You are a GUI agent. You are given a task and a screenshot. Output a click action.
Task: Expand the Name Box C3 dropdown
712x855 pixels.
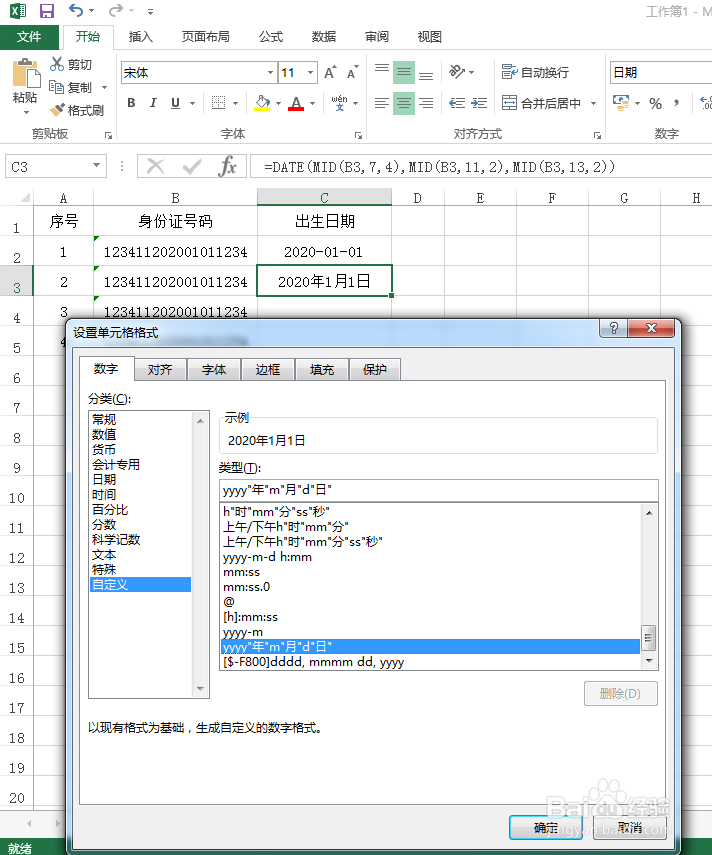(96, 165)
